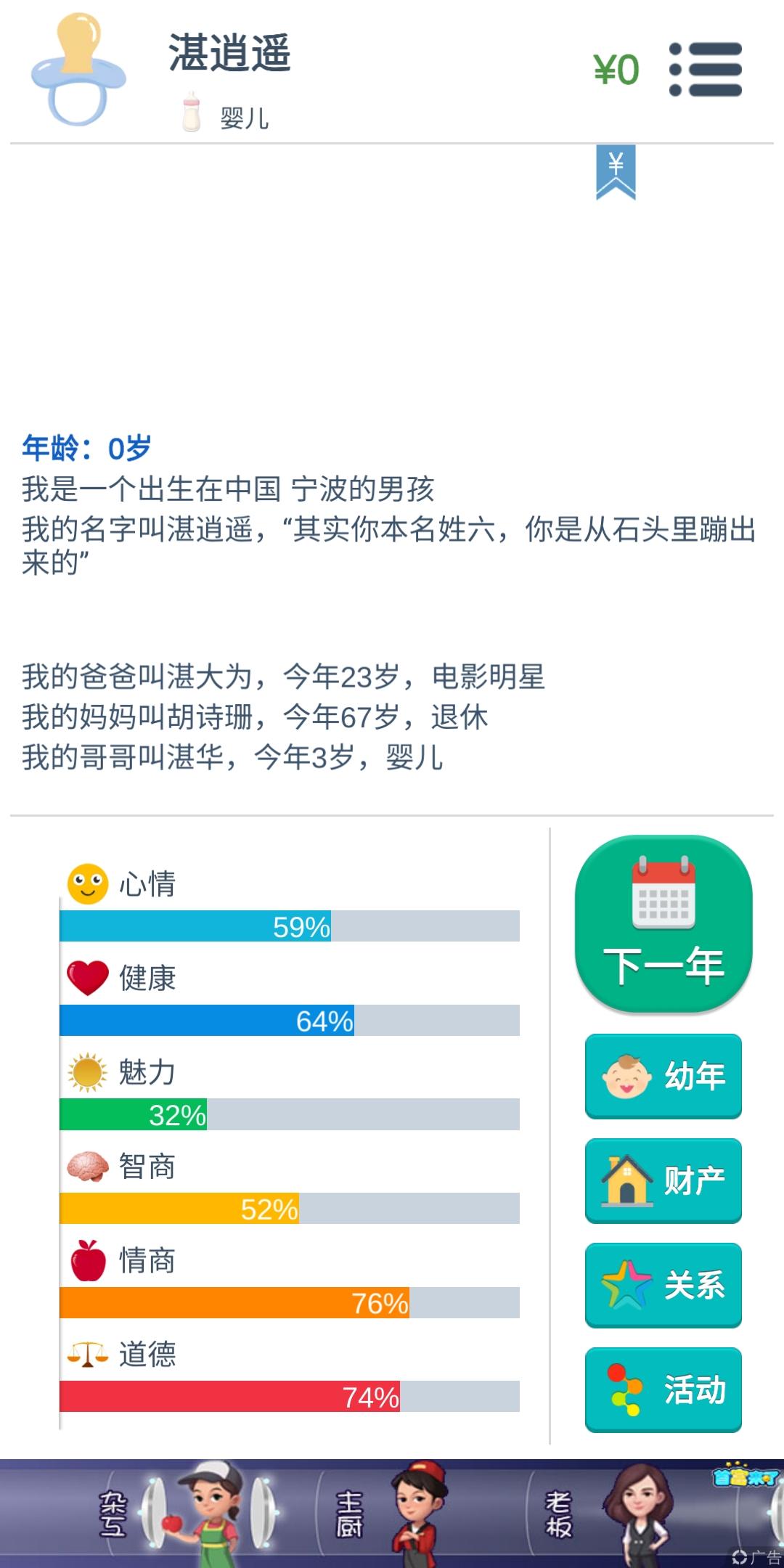Viewport: 784px width, 1568px height.
Task: Tap the sun 魅力 charm icon
Action: (x=88, y=1072)
